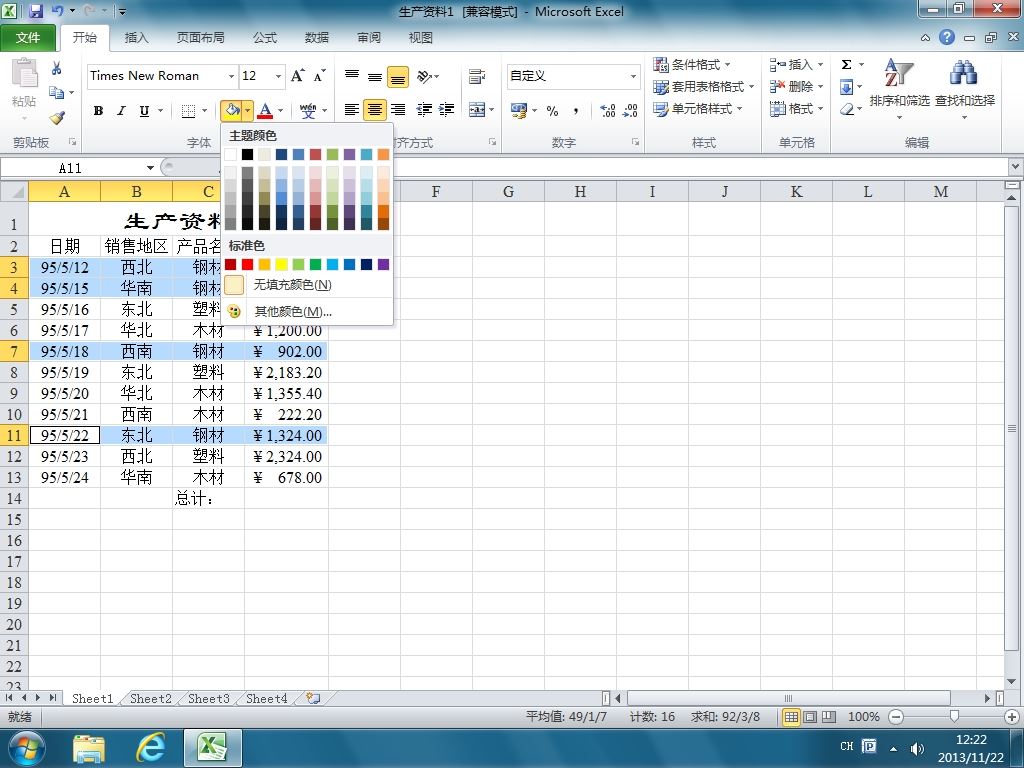This screenshot has height=768, width=1024.
Task: Switch to the 页面布局 tab
Action: pos(200,38)
